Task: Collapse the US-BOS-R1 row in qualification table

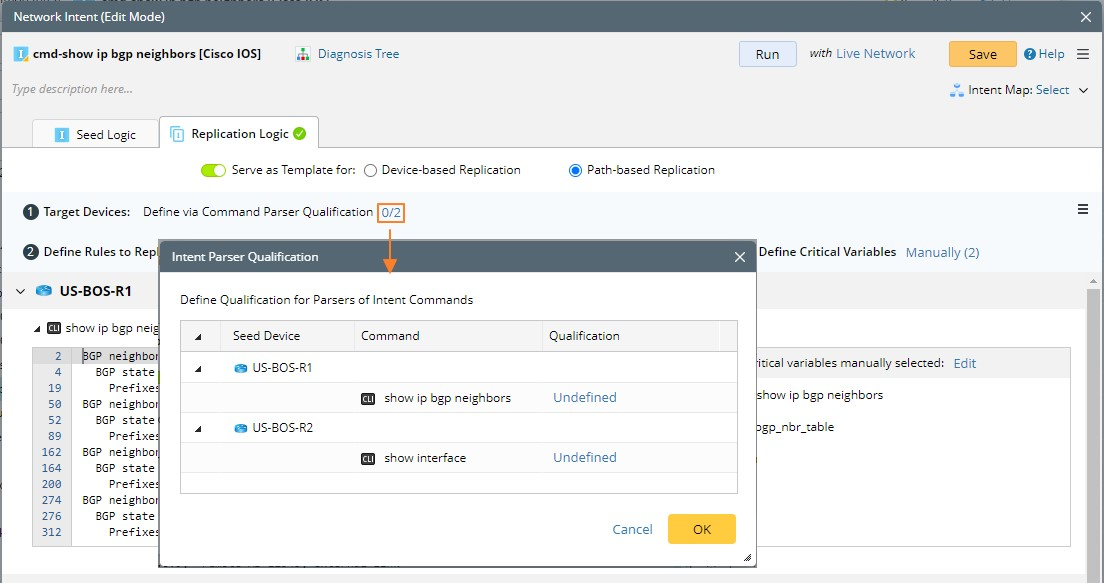Action: click(198, 368)
